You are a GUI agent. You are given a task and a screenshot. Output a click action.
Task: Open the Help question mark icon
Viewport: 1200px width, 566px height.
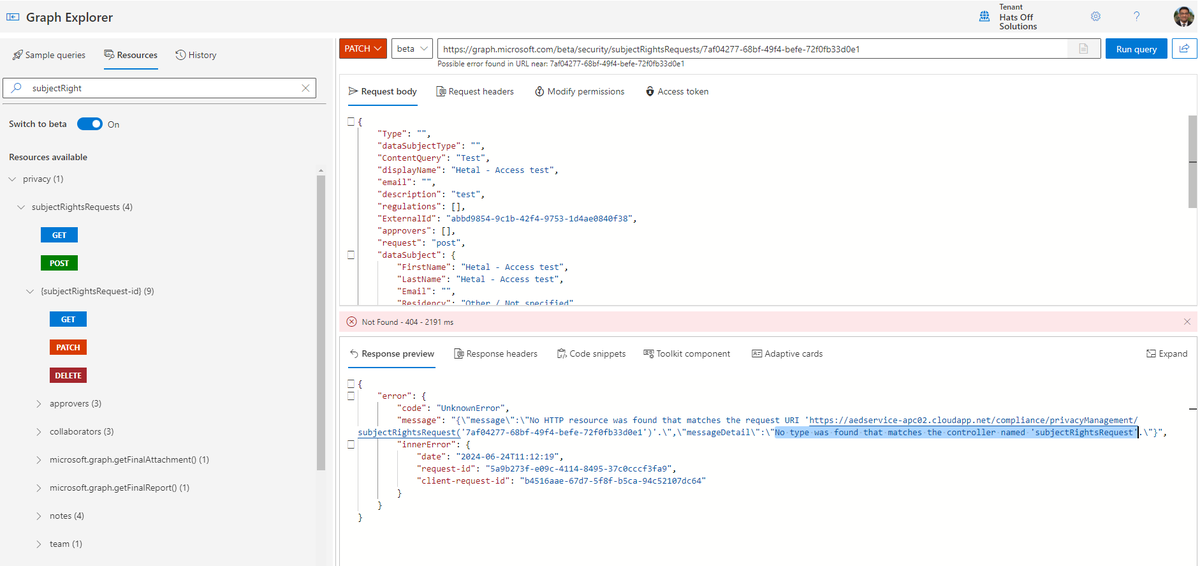1136,17
